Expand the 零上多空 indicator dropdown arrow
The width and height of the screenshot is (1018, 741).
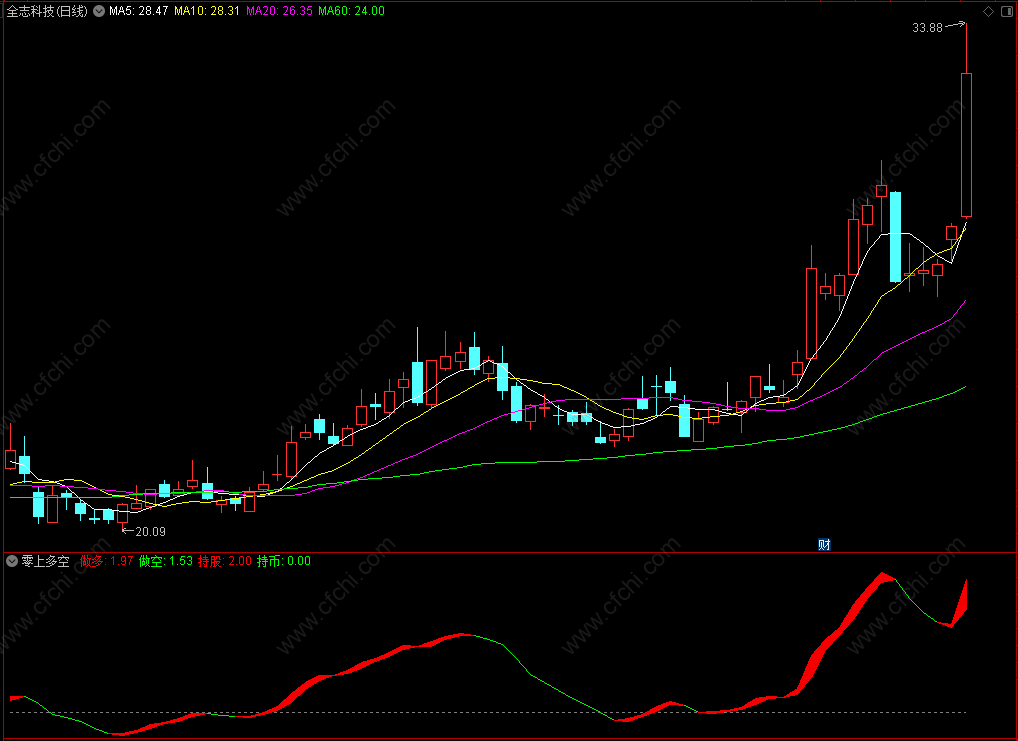(x=12, y=561)
